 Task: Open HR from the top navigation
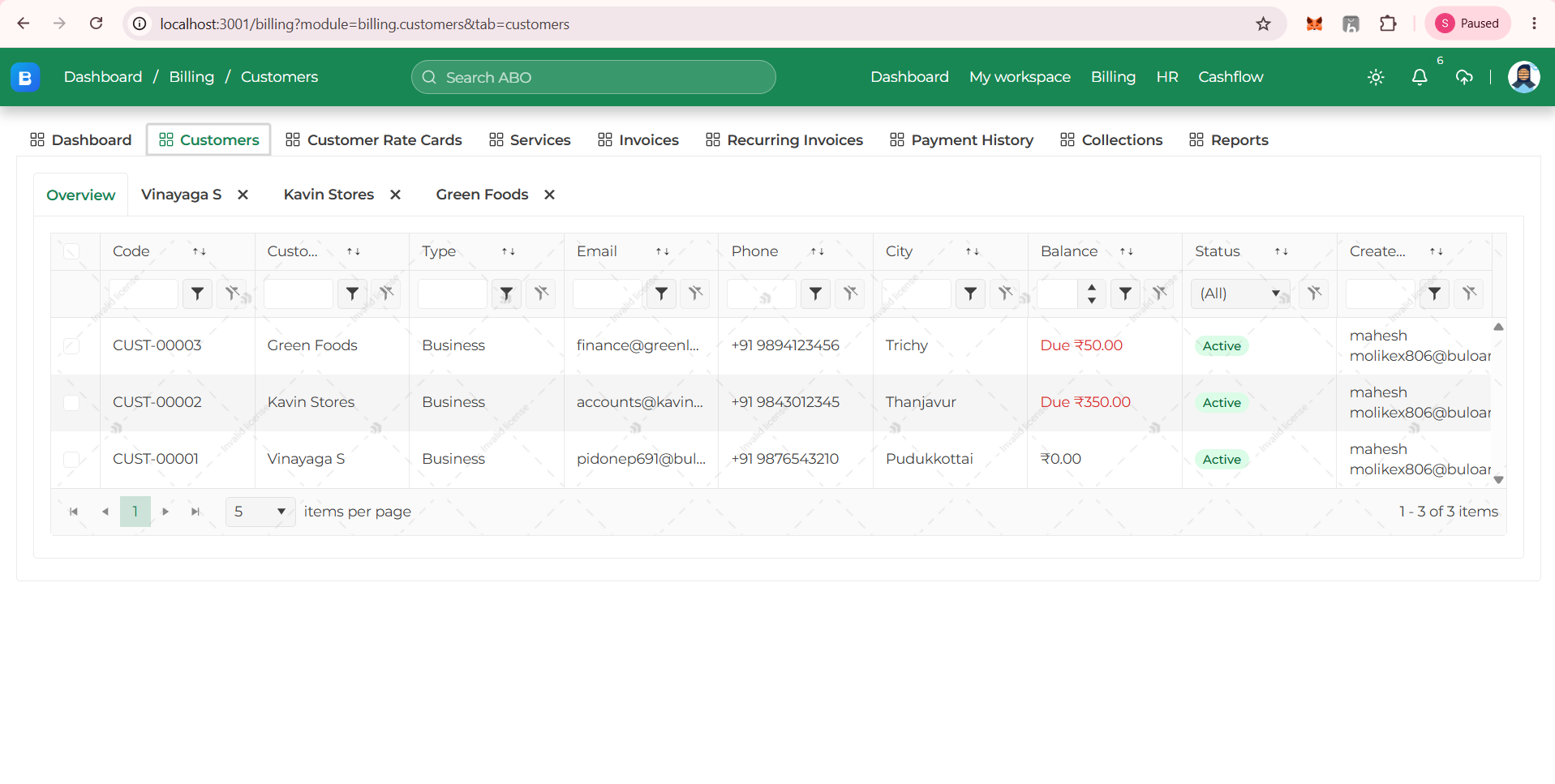click(1166, 77)
